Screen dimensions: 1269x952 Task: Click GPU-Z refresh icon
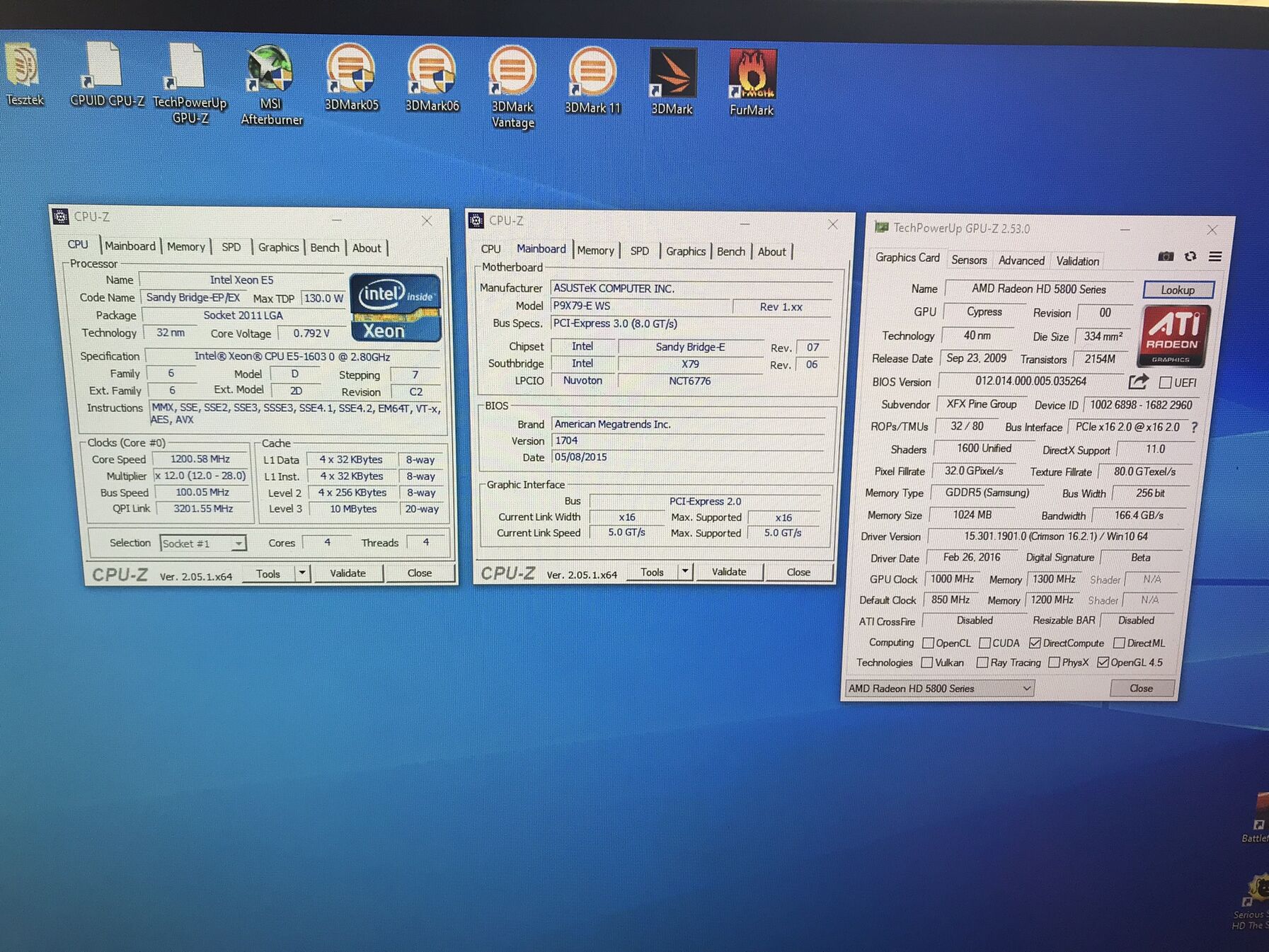click(x=1190, y=256)
